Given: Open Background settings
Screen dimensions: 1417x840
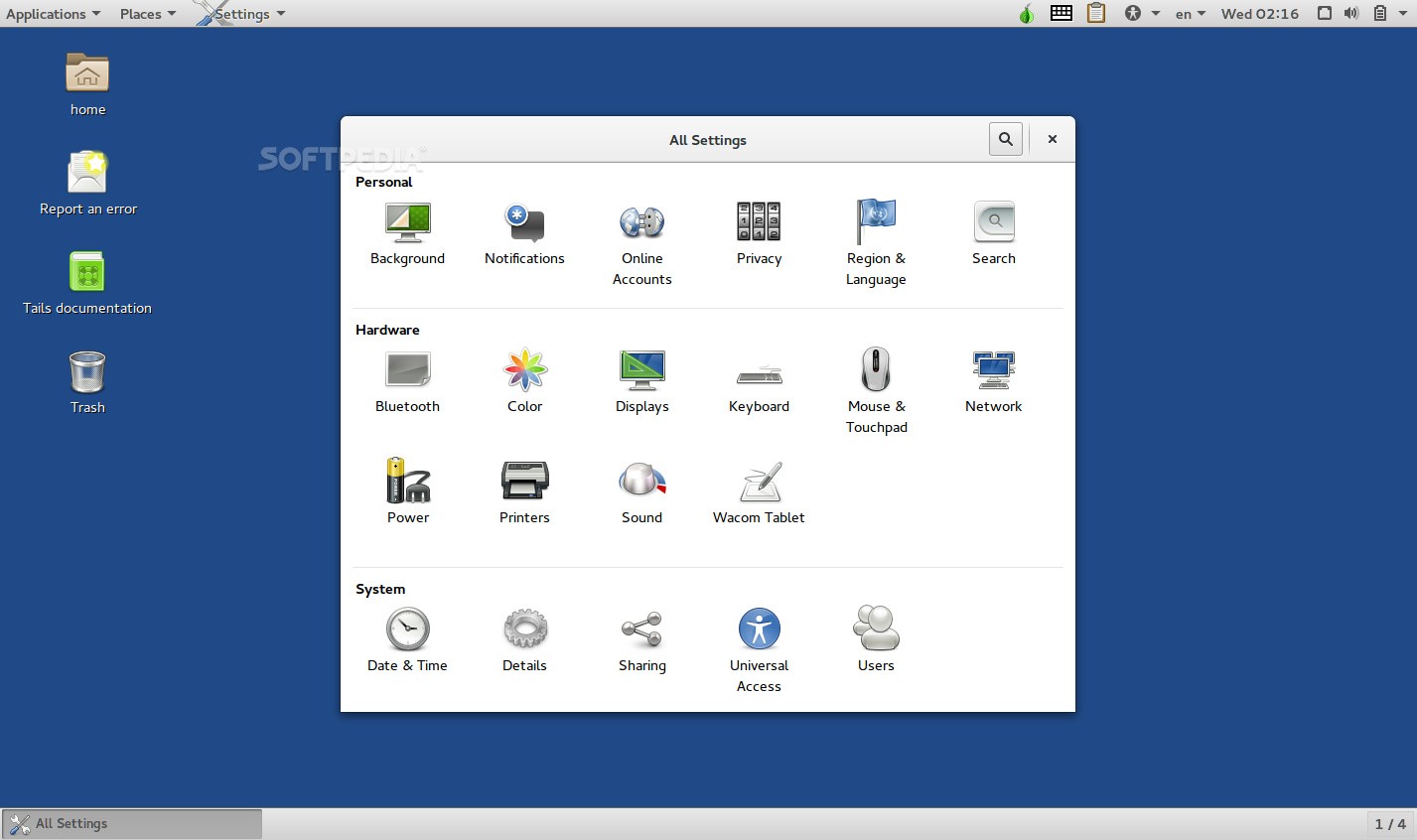Looking at the screenshot, I should (407, 234).
